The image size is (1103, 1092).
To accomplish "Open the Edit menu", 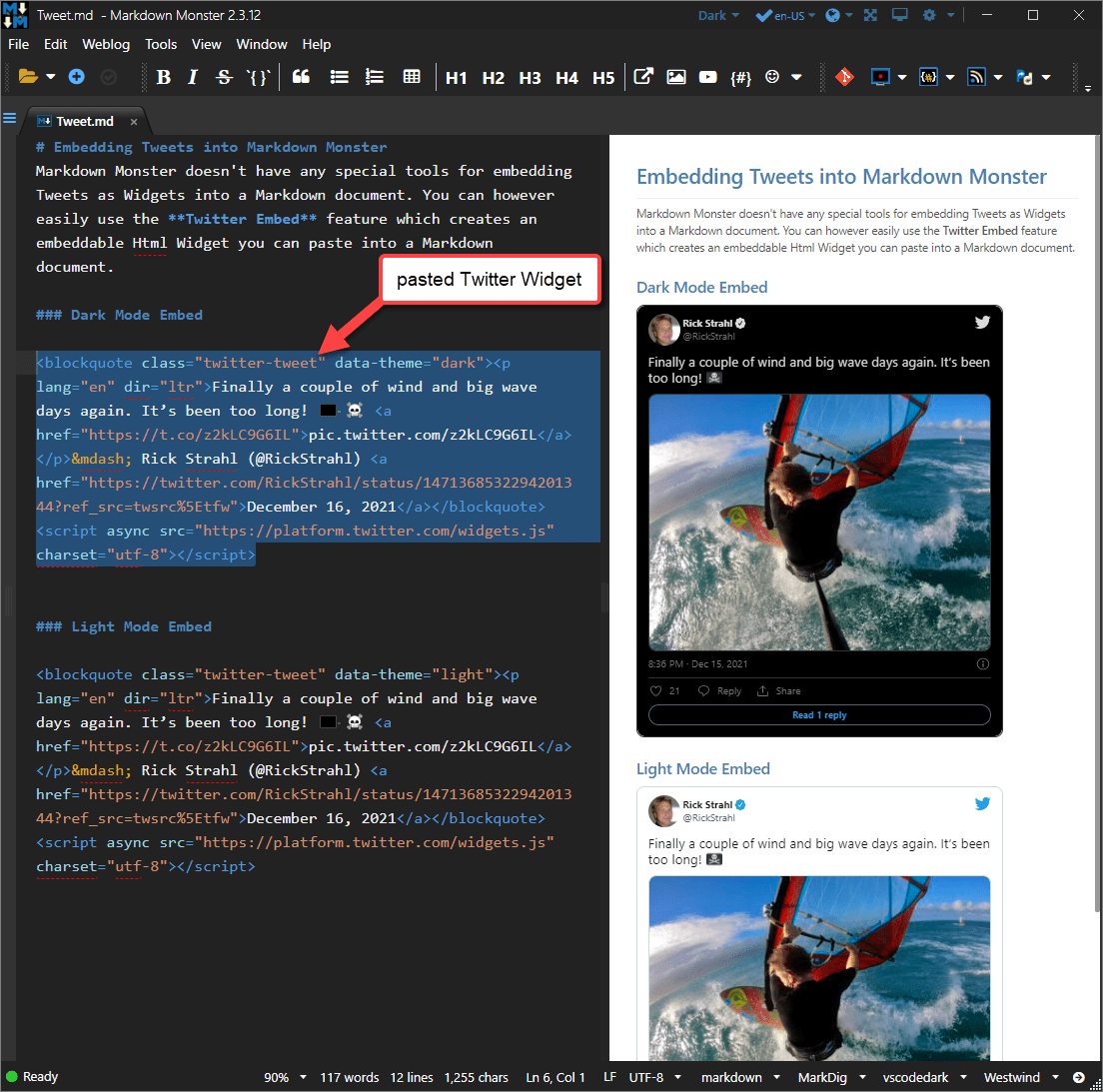I will (56, 44).
